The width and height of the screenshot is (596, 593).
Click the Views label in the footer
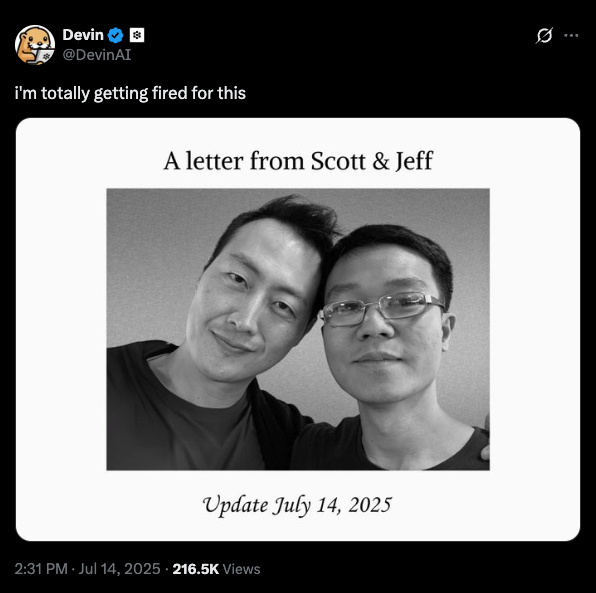tap(241, 569)
